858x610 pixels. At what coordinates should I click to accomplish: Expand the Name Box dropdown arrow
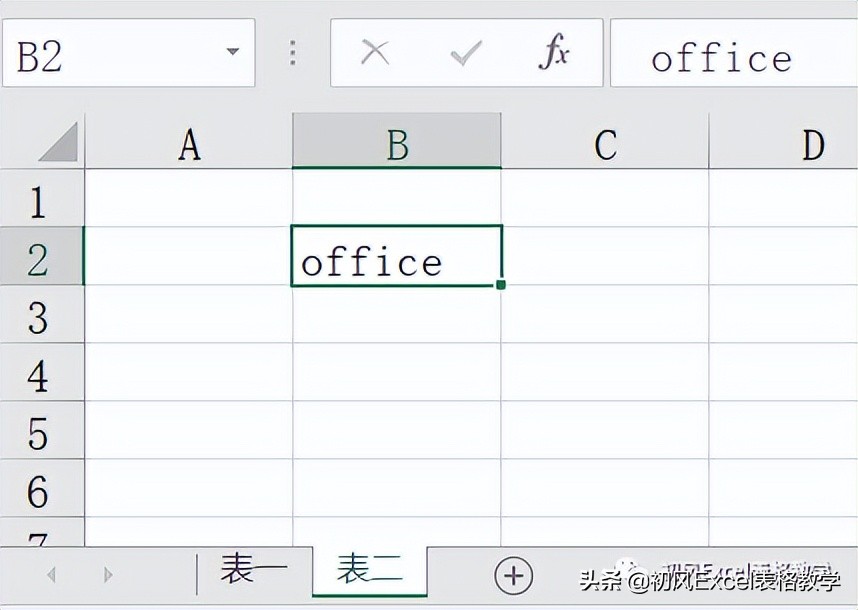tap(233, 52)
